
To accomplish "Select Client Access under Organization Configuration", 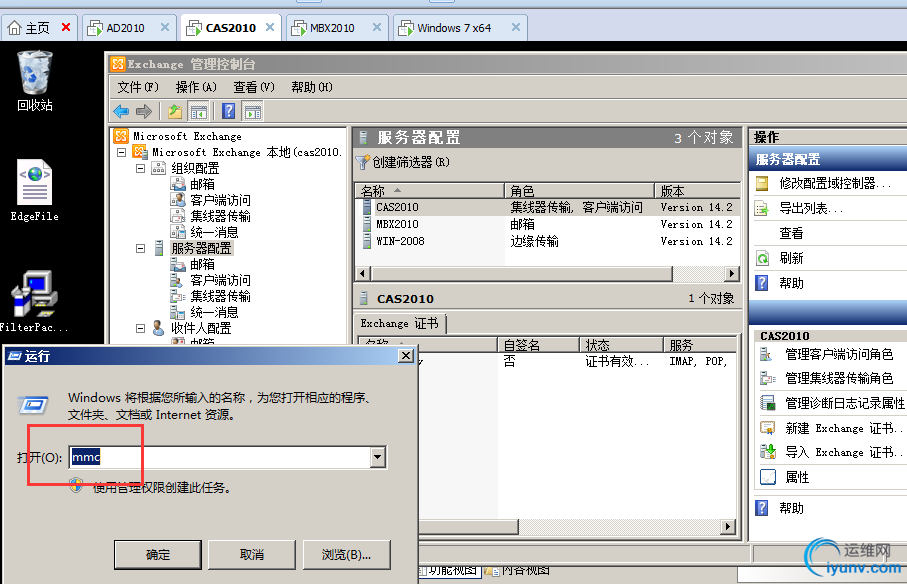I will [x=220, y=200].
